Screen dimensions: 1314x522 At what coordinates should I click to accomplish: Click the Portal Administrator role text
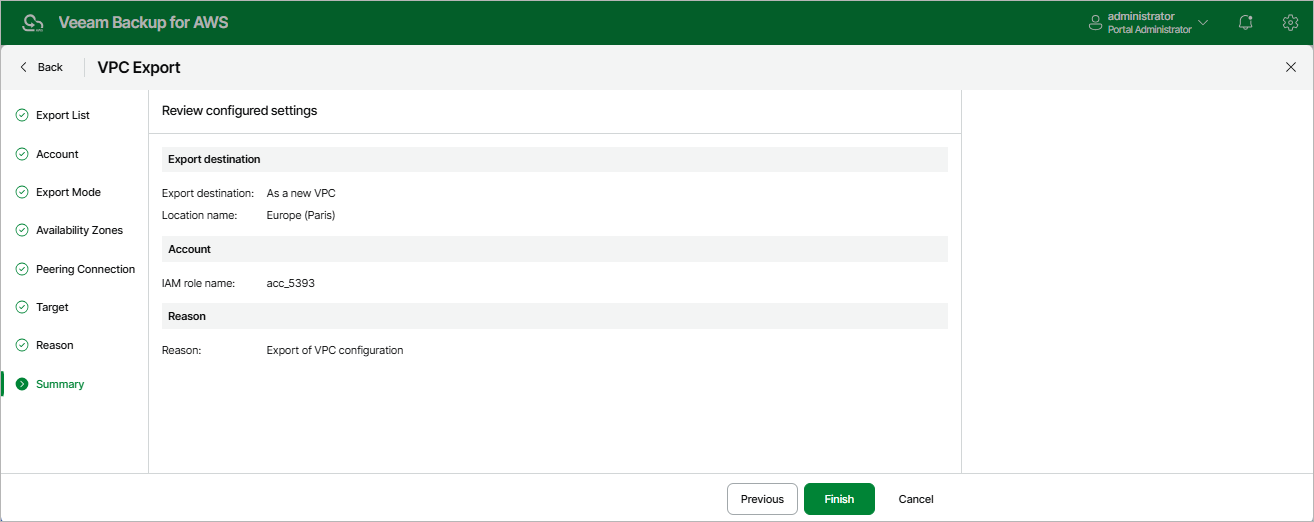click(1150, 30)
